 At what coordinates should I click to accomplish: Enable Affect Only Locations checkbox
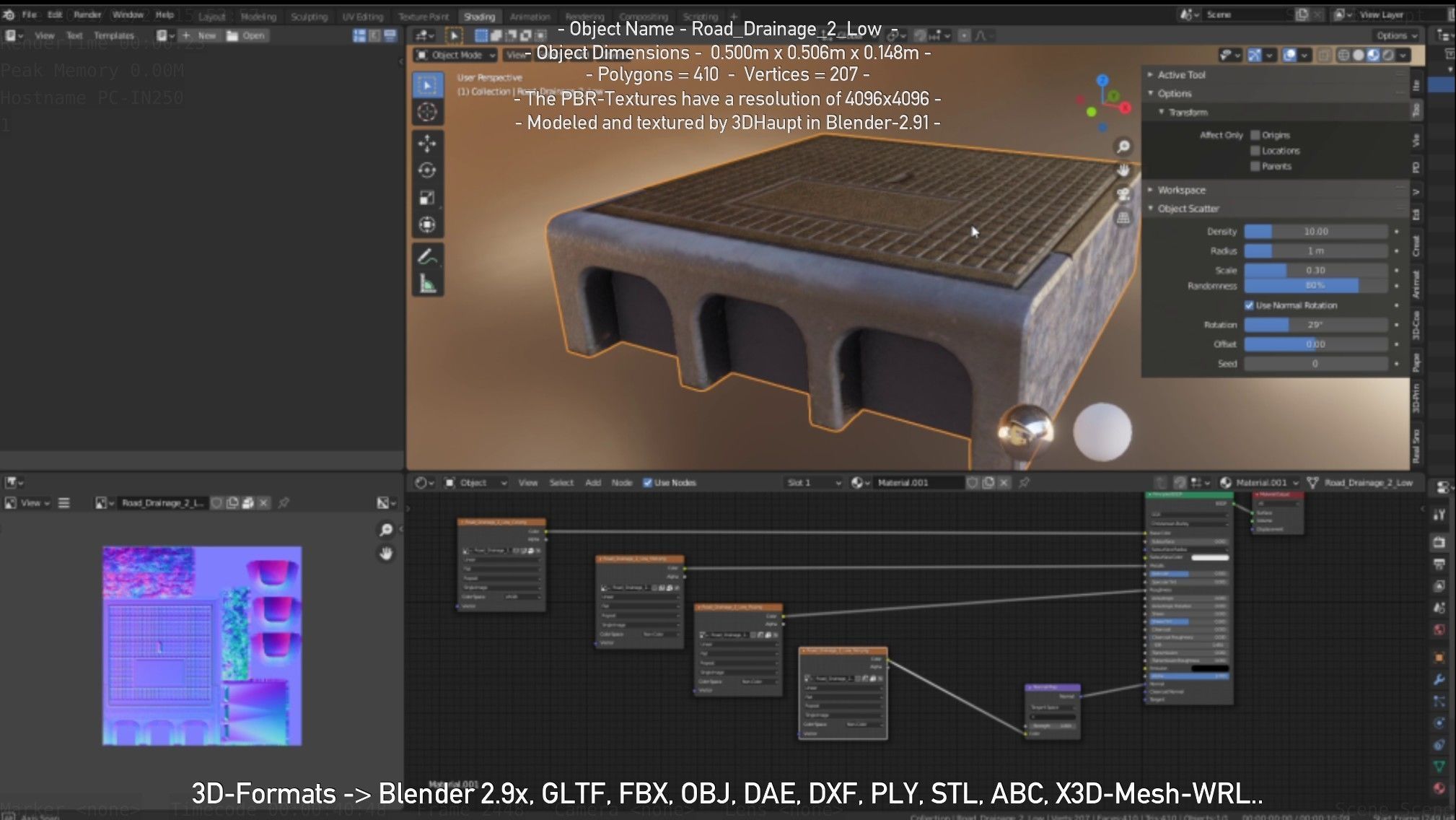tap(1255, 150)
